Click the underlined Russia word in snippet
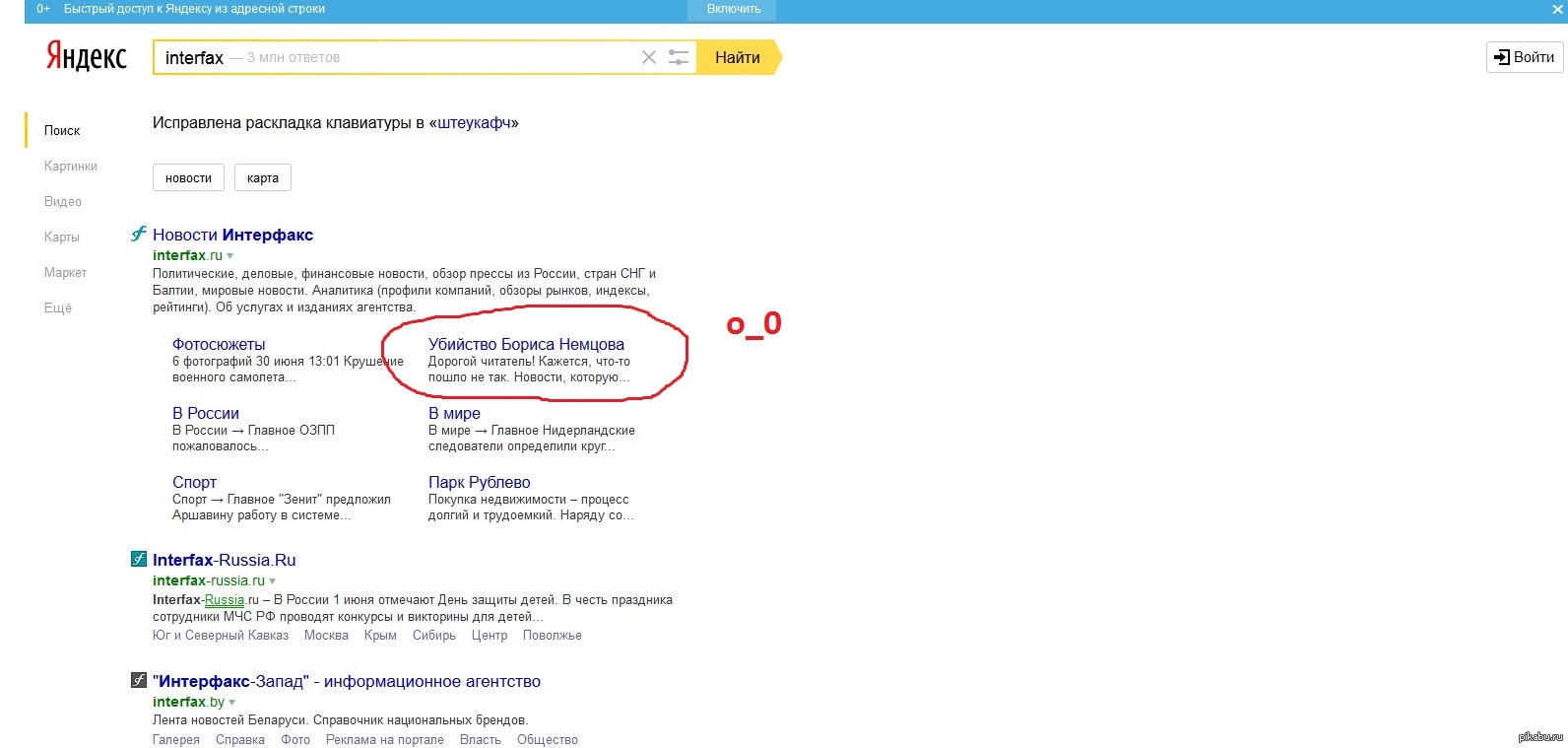Image resolution: width=1568 pixels, height=748 pixels. [225, 599]
